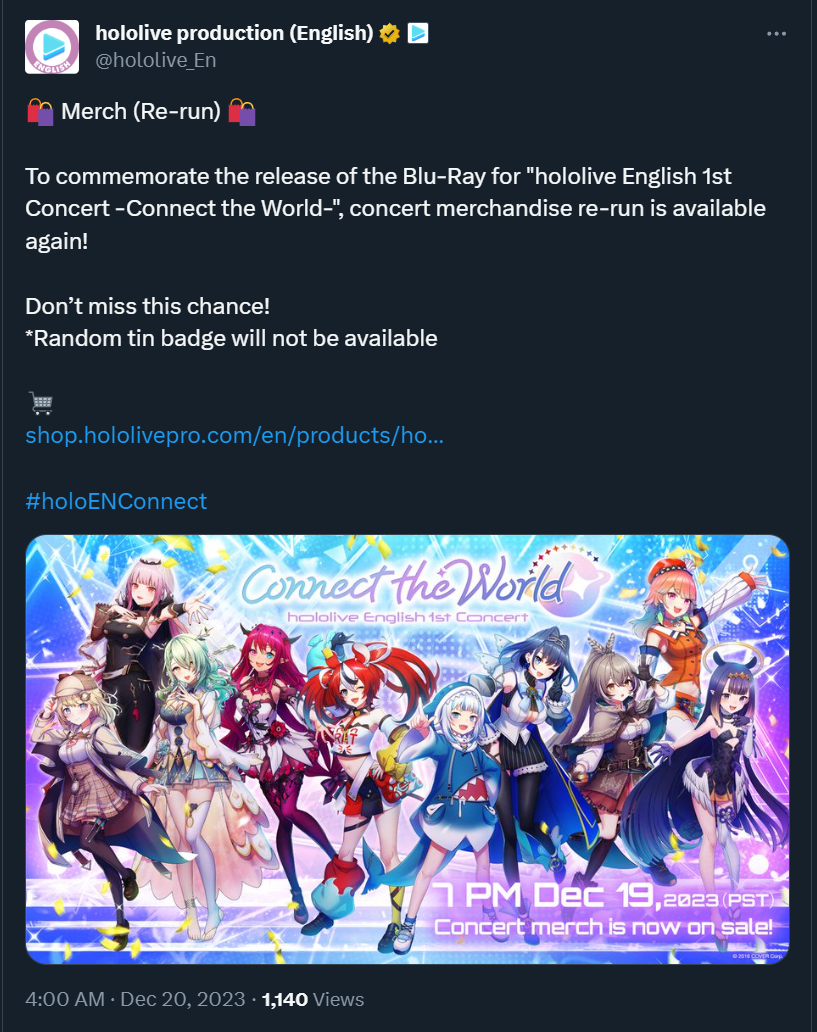Click the hololive affiliate badge beside name
Image resolution: width=817 pixels, height=1032 pixels.
click(418, 33)
